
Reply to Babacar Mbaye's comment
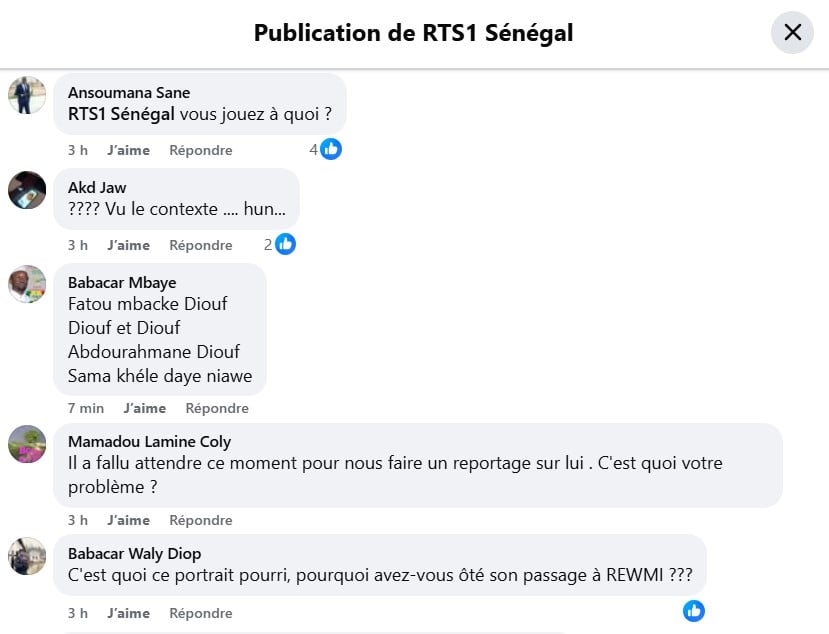217,408
